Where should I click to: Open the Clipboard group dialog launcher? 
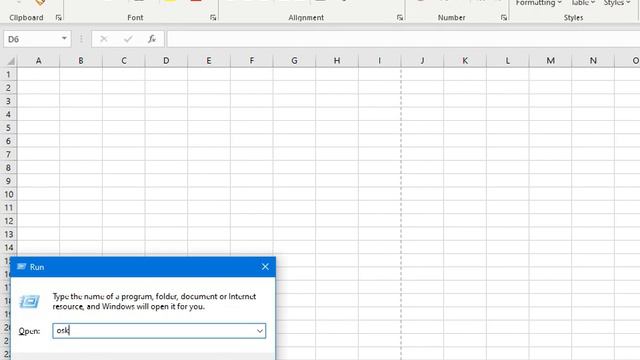pos(58,18)
